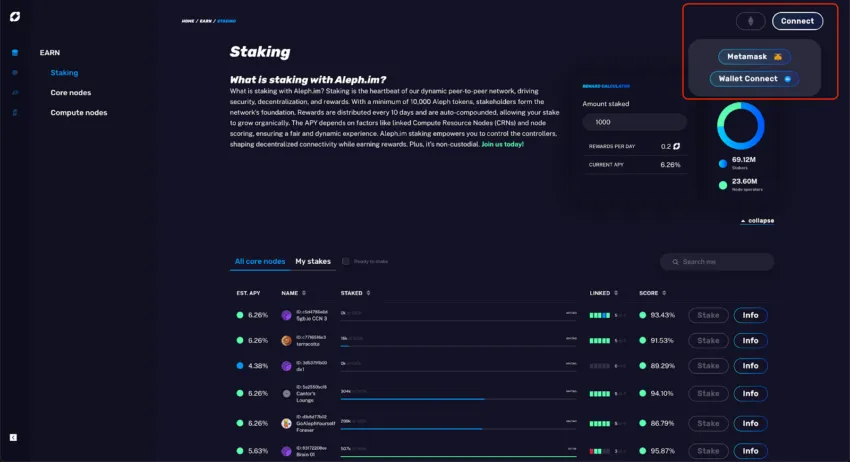Collapse the staking info section
Viewport: 850px width, 462px height.
[x=757, y=221]
